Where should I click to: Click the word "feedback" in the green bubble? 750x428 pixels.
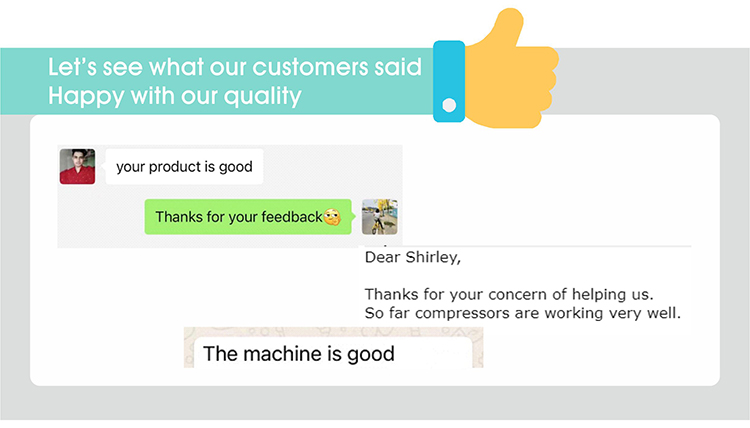point(291,217)
